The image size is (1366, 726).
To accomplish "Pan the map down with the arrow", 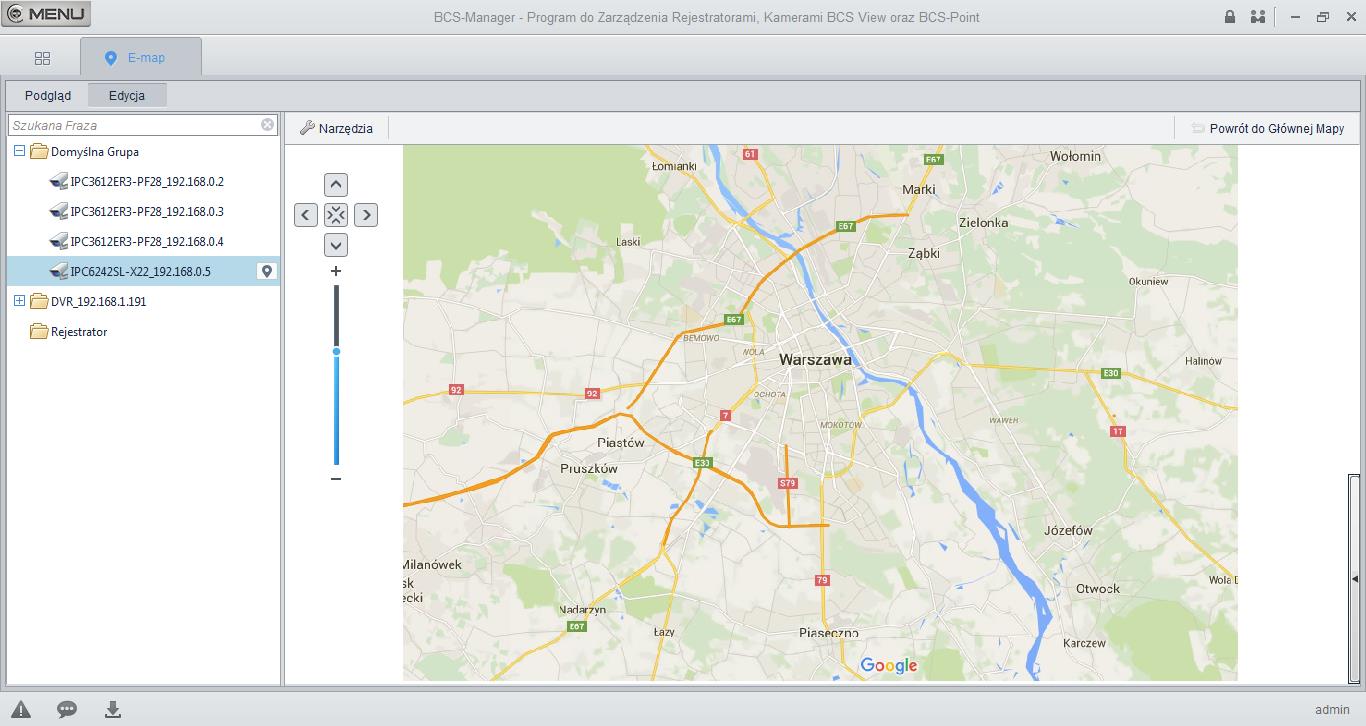I will click(336, 245).
